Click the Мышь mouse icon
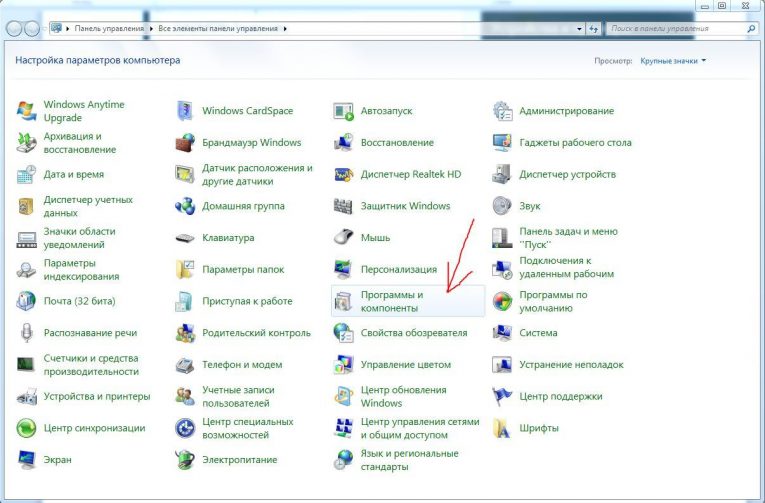765x503 pixels. pos(343,238)
